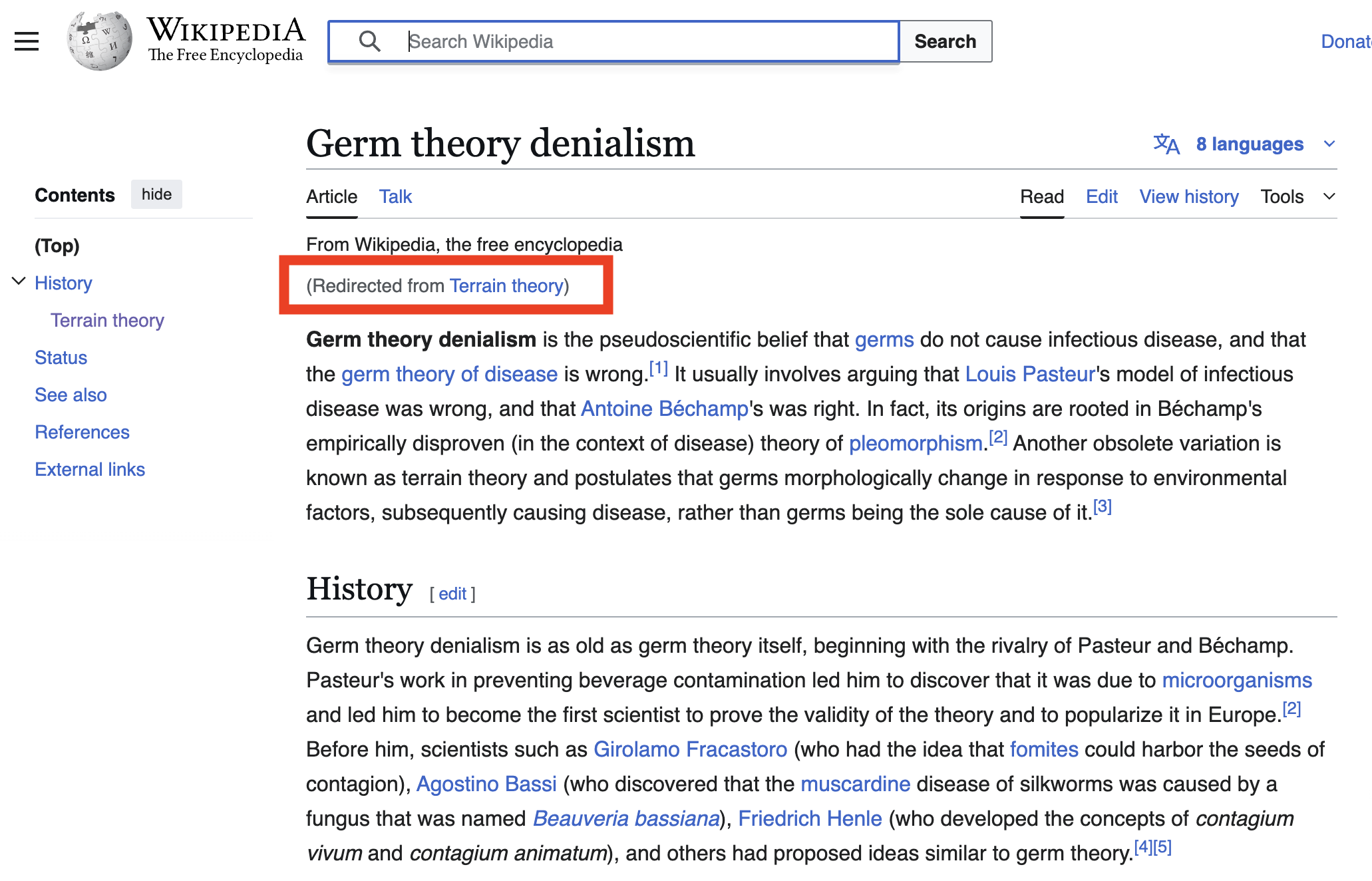Click the Wikipedia wordmark text logo
The height and width of the screenshot is (881, 1372).
(226, 40)
